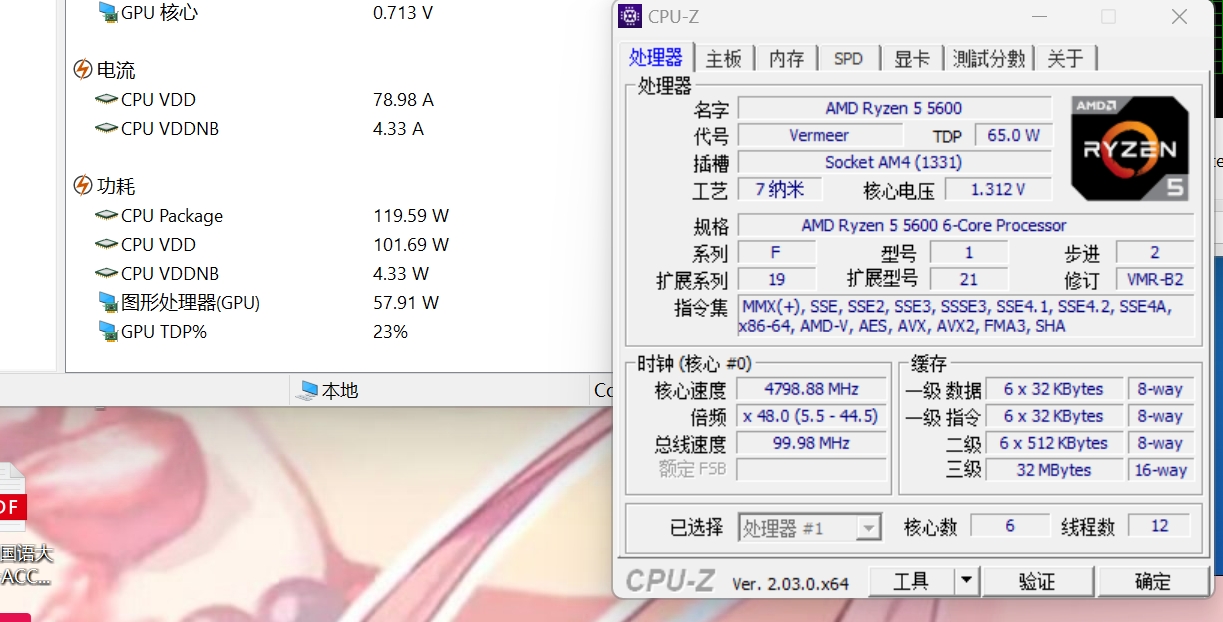Click the GPU 核心 voltage value 0.713 V

[403, 13]
